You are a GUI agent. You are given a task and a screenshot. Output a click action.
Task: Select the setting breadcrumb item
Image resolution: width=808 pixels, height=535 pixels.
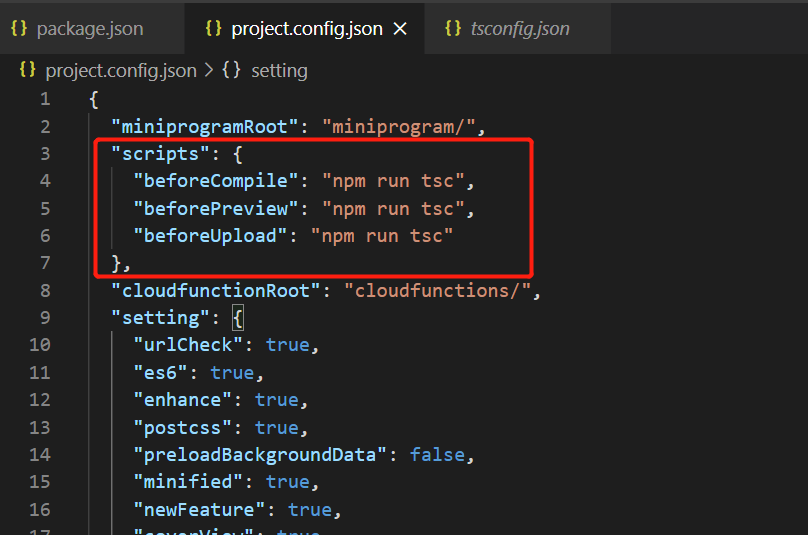(x=279, y=71)
